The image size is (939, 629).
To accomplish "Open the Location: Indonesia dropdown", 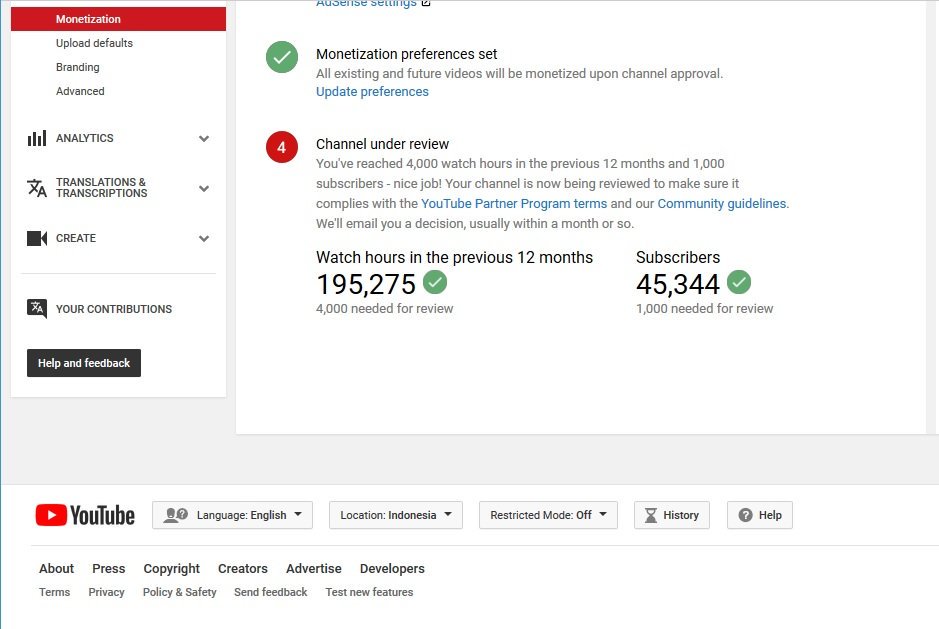I will click(x=396, y=515).
